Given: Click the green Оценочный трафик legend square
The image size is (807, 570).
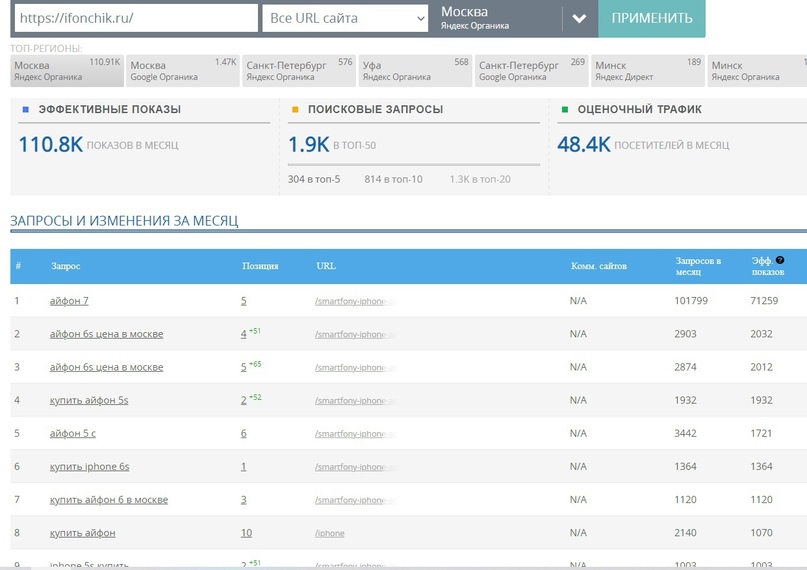Looking at the screenshot, I should pyautogui.click(x=565, y=110).
